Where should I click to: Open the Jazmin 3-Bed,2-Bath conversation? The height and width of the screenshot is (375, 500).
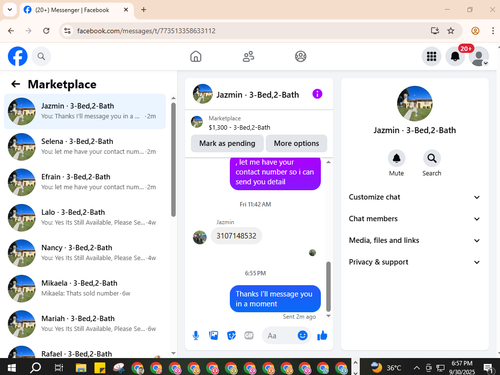[x=85, y=111]
